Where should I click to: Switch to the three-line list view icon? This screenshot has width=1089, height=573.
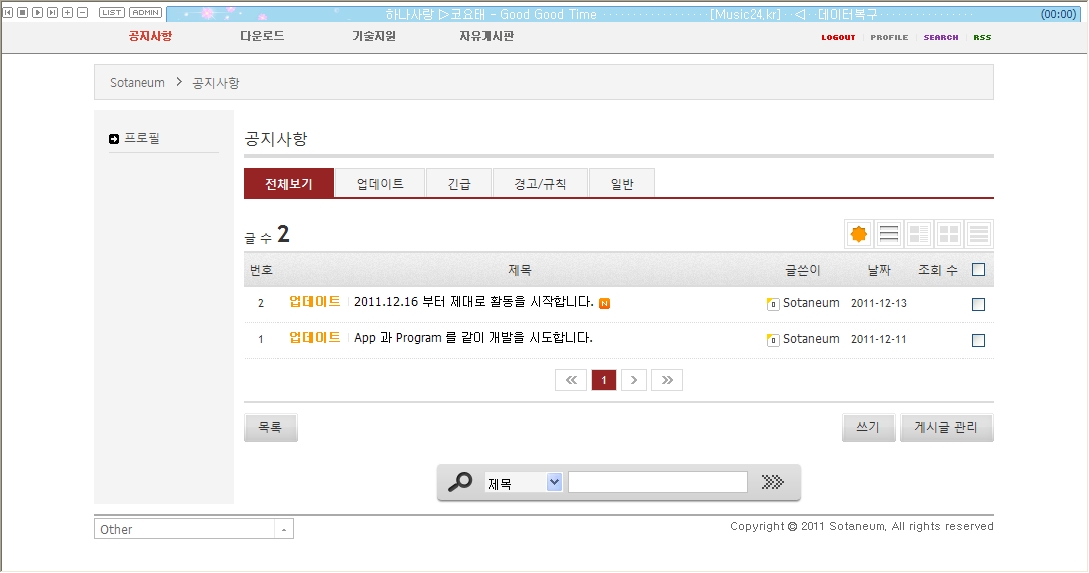coord(888,235)
